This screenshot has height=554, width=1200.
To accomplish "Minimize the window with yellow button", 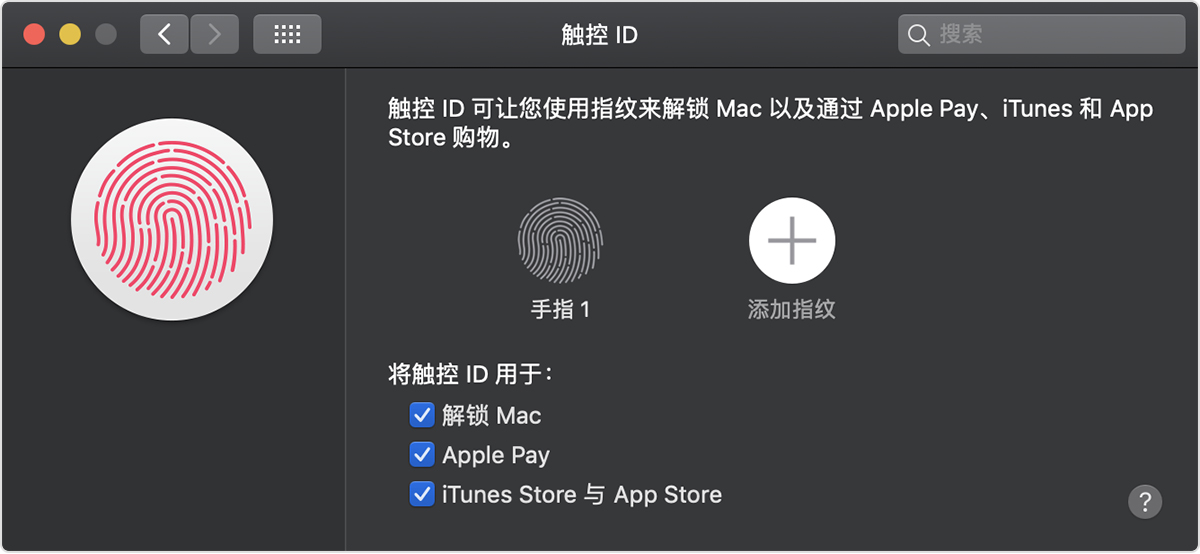I will coord(70,35).
